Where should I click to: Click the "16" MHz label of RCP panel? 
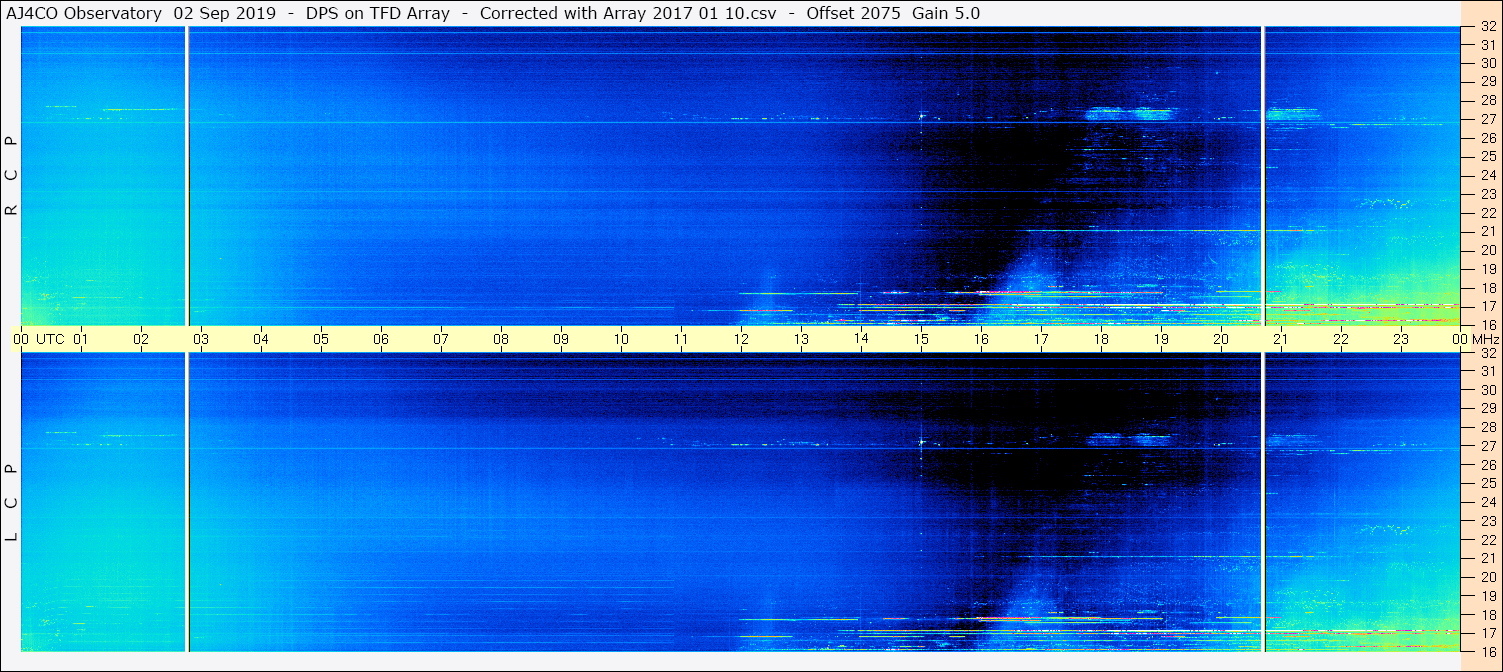[1488, 324]
